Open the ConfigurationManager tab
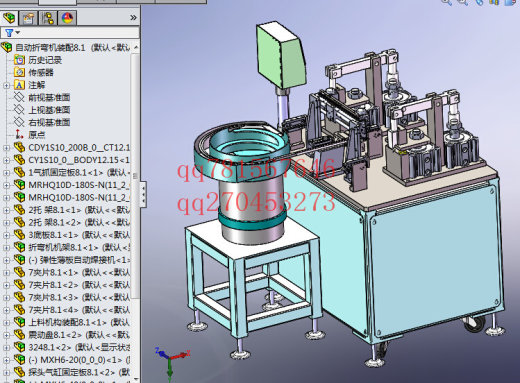The image size is (520, 383). 48,18
